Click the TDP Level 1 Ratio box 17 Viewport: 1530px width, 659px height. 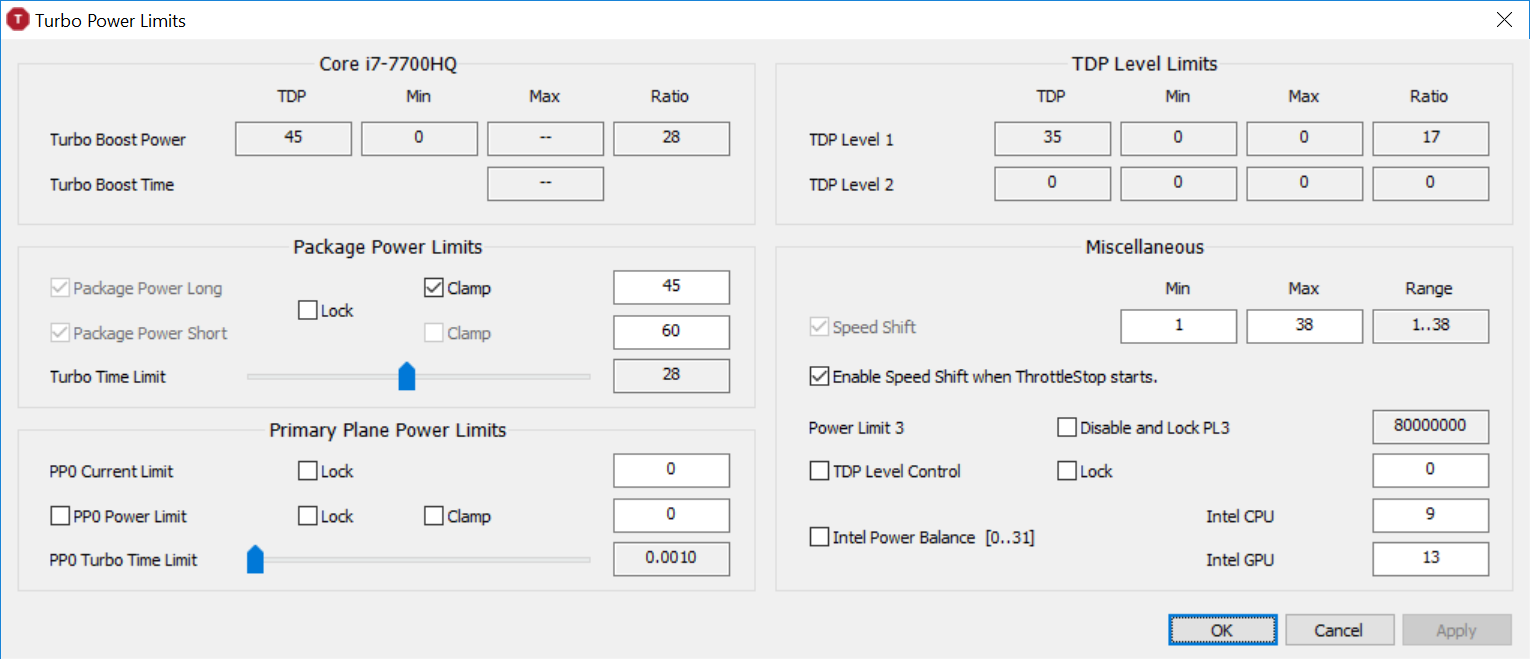tap(1430, 139)
